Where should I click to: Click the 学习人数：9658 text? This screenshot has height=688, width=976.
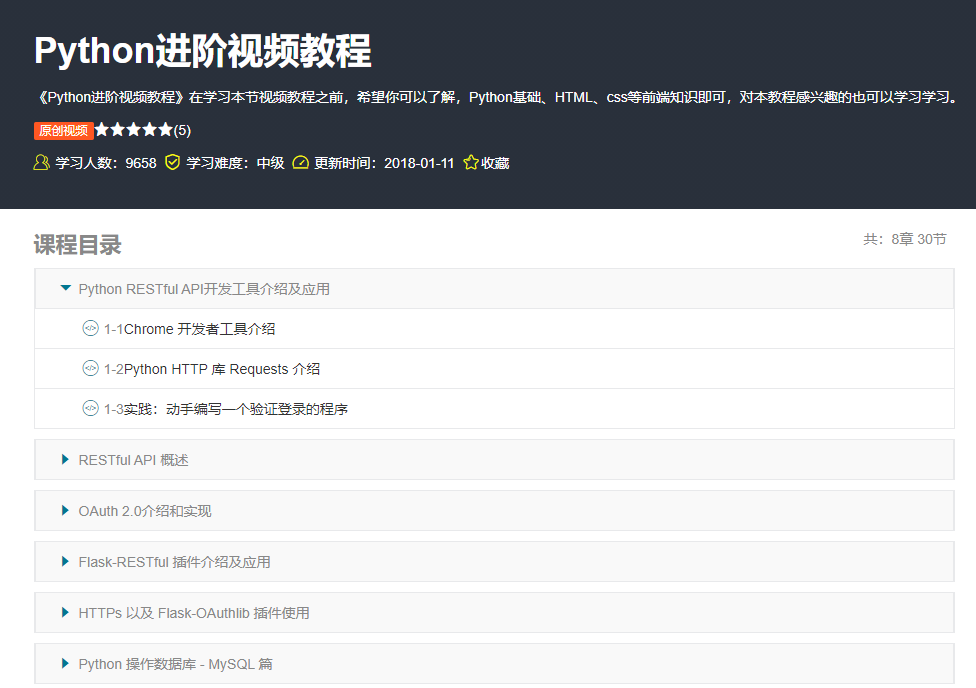pyautogui.click(x=106, y=163)
